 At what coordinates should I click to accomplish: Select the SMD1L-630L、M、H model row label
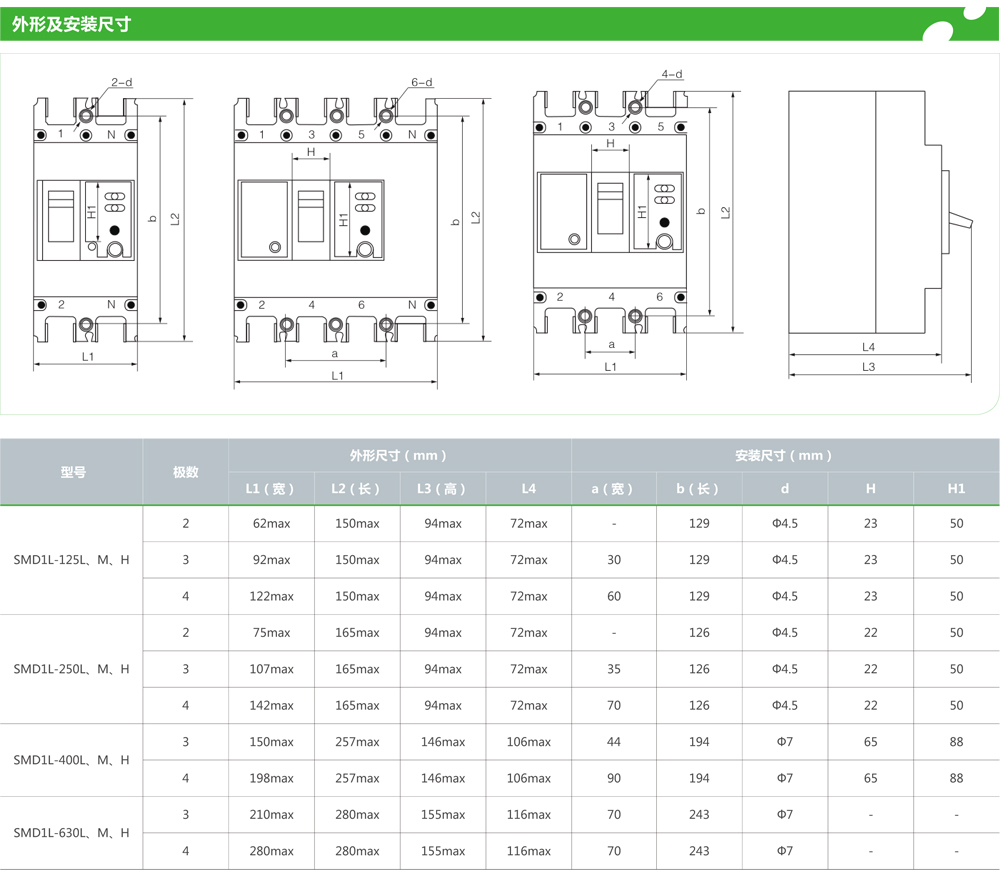[x=72, y=833]
